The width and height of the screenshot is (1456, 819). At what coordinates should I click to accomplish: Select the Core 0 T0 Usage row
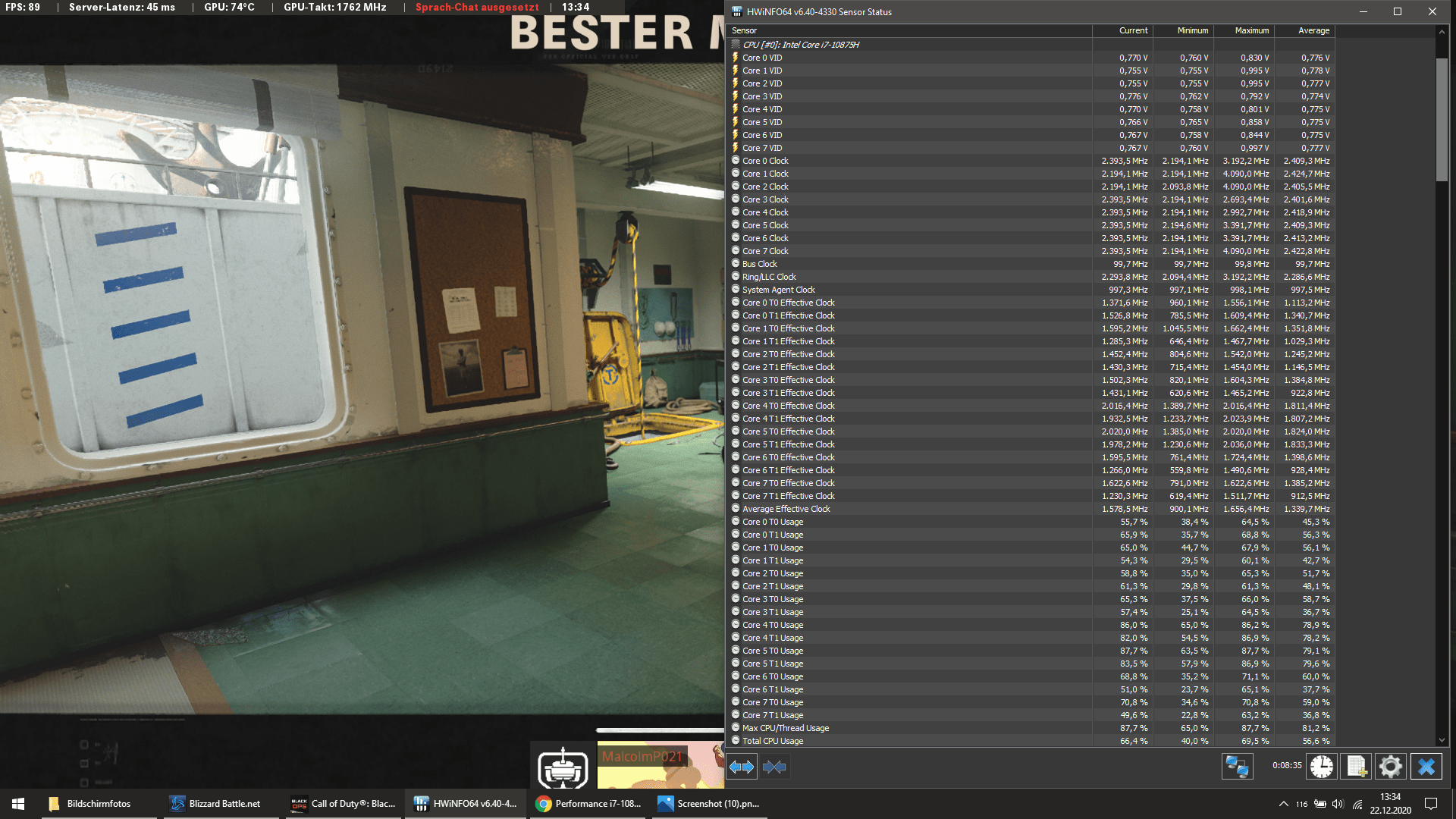[x=1031, y=522]
